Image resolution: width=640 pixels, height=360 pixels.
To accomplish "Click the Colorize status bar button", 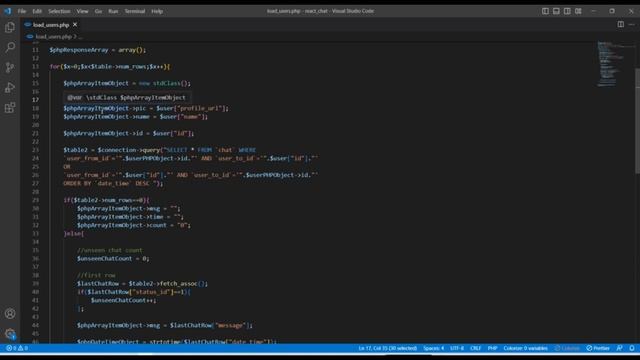I will coord(567,348).
